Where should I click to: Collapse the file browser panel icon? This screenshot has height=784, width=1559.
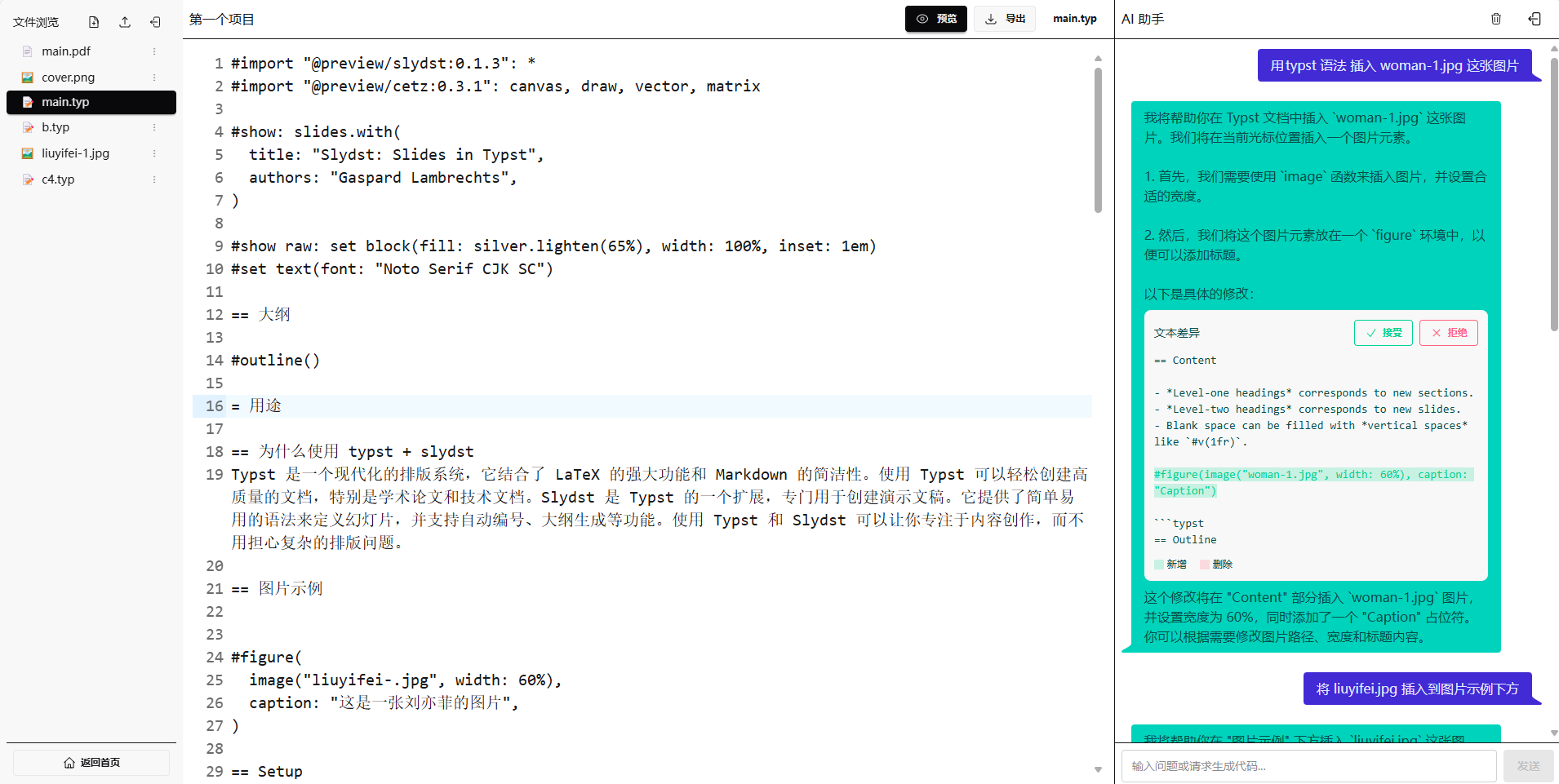coord(155,22)
